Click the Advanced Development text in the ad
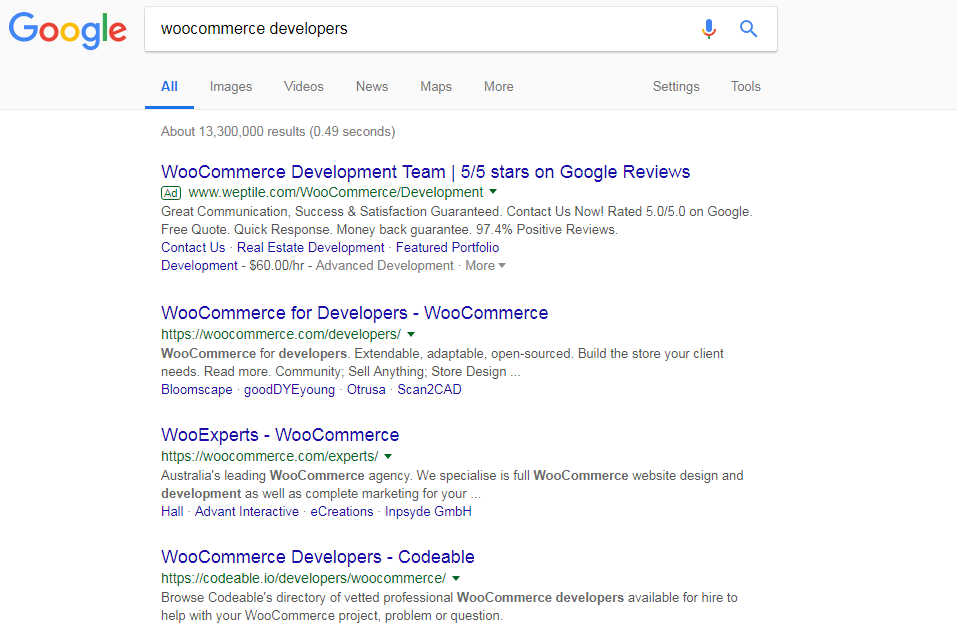The image size is (957, 635). click(x=385, y=266)
